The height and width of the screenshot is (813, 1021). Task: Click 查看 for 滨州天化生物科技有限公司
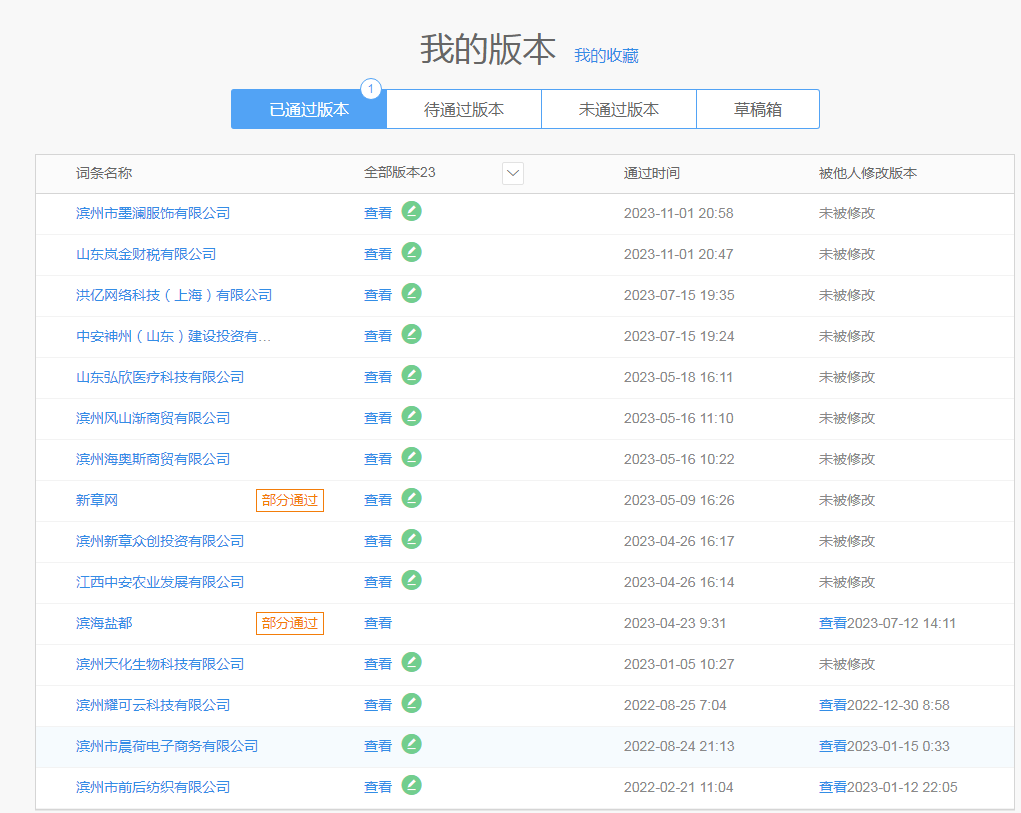(378, 665)
